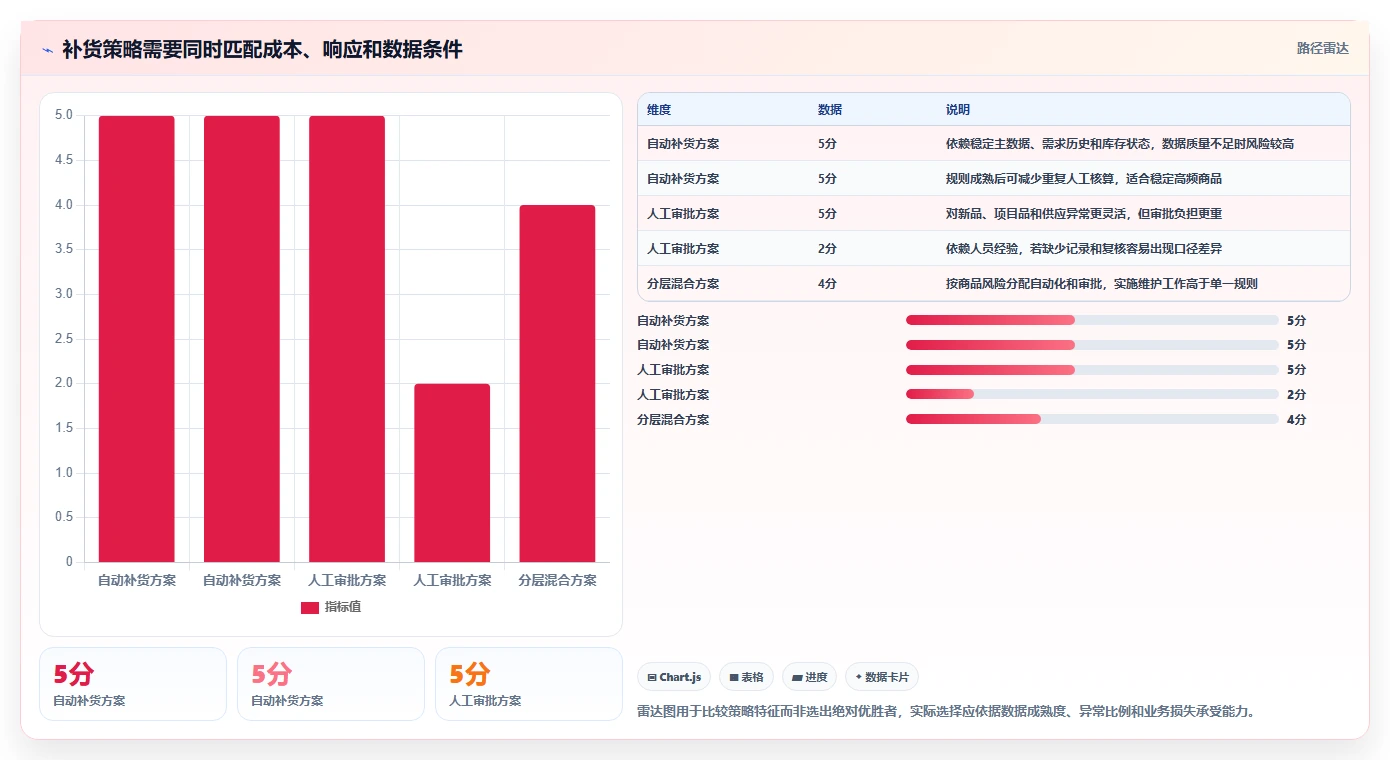Click the 分层混合方案 bar in the chart

(557, 384)
